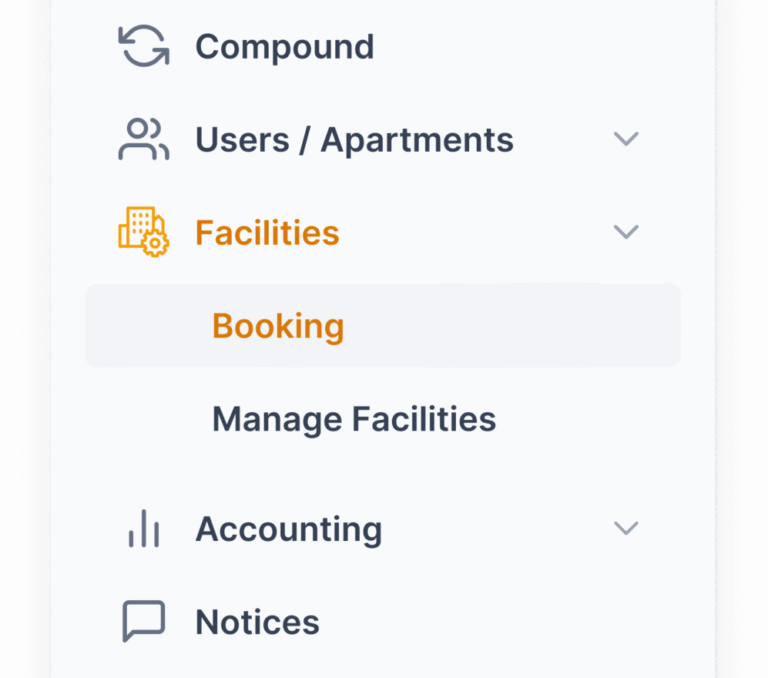
Task: Click blank space right of Notices label
Action: click(x=500, y=622)
